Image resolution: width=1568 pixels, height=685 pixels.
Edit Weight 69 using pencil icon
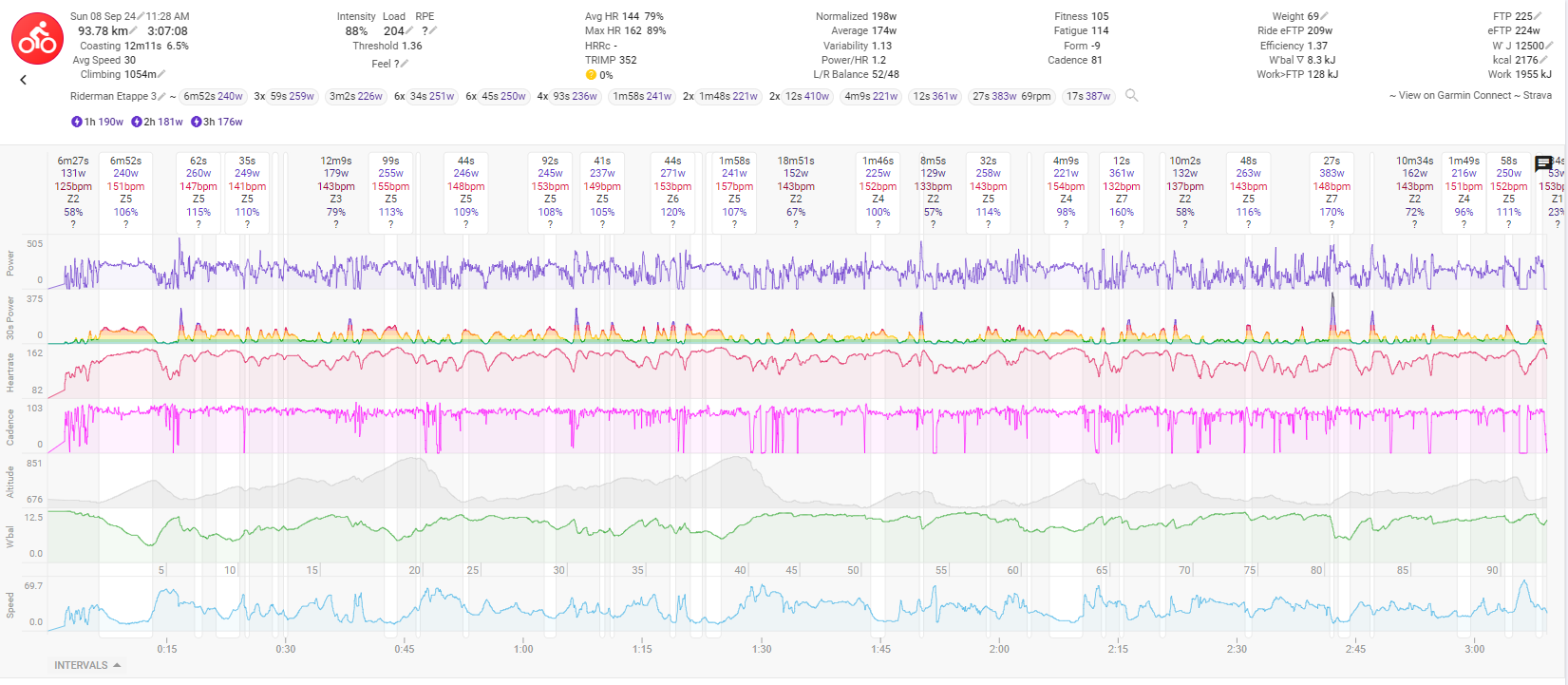1325,16
